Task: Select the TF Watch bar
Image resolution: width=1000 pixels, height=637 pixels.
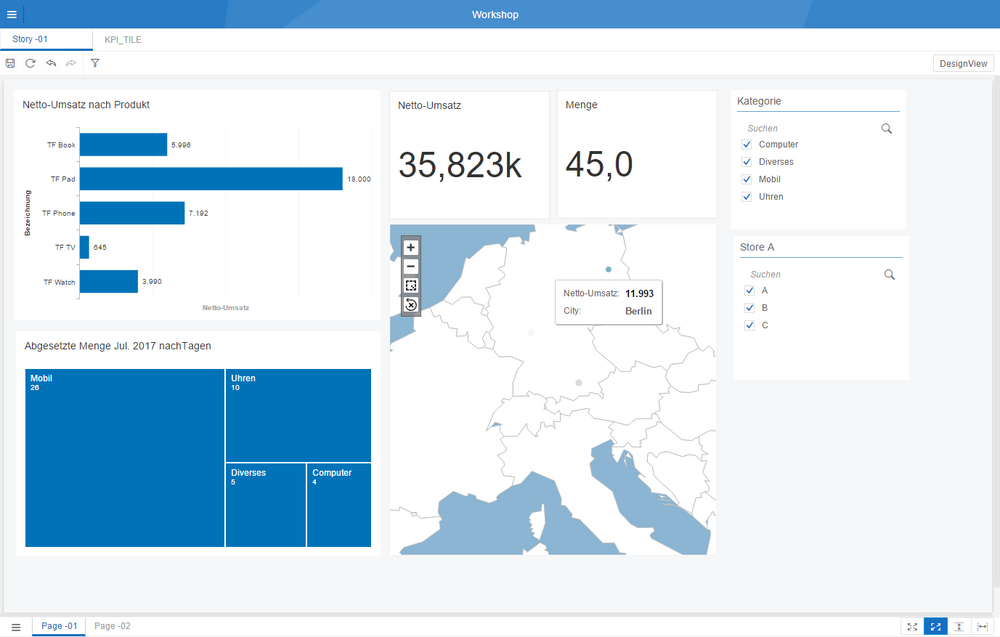Action: point(108,281)
